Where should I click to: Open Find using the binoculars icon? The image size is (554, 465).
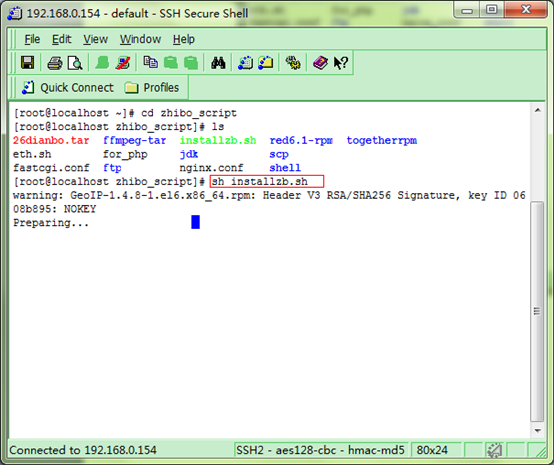pyautogui.click(x=218, y=63)
